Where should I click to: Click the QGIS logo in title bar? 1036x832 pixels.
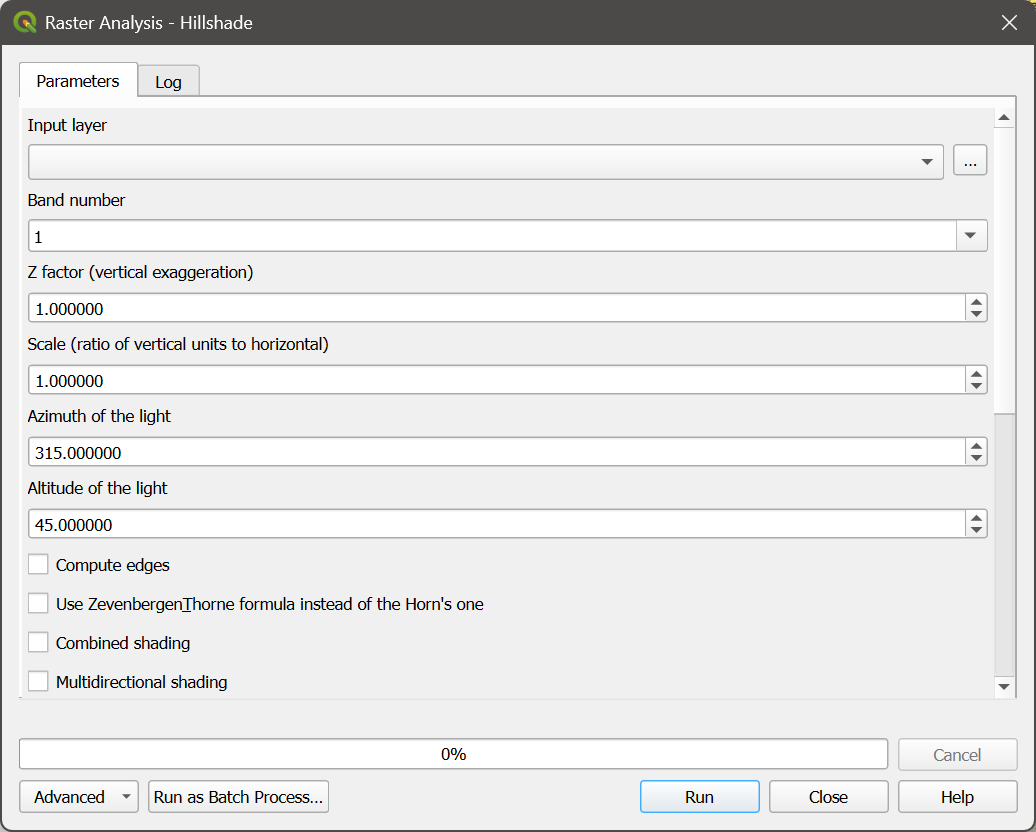(24, 22)
